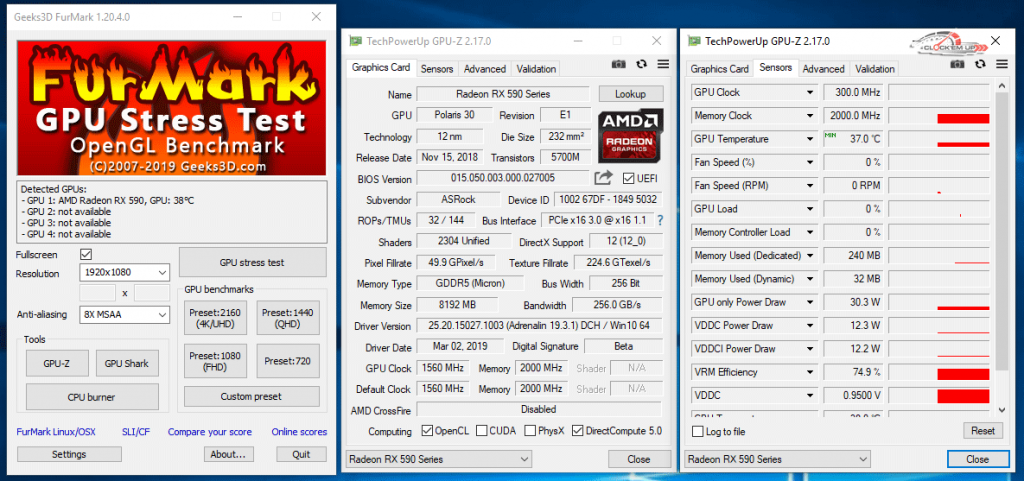Screen dimensions: 1024x481
Task: Click the Bus Interface question mark icon
Action: coord(660,220)
